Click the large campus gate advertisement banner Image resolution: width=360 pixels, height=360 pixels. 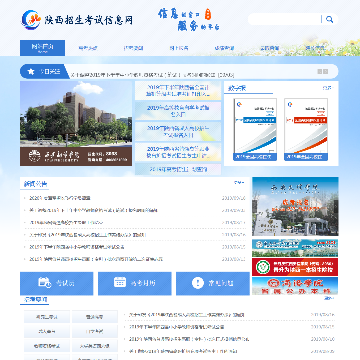[x=295, y=206]
